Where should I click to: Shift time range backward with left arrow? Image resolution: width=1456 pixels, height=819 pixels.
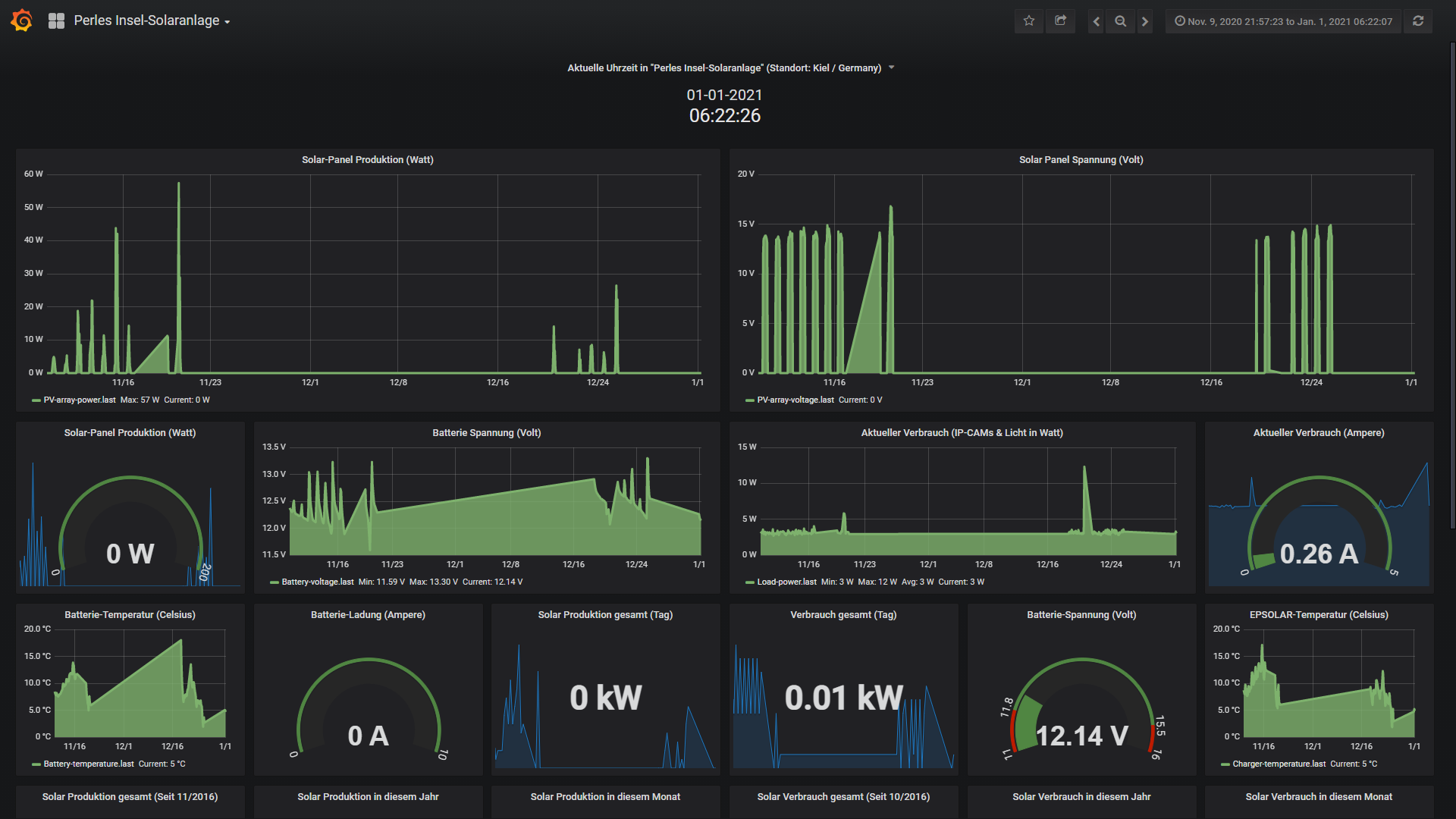pyautogui.click(x=1096, y=21)
